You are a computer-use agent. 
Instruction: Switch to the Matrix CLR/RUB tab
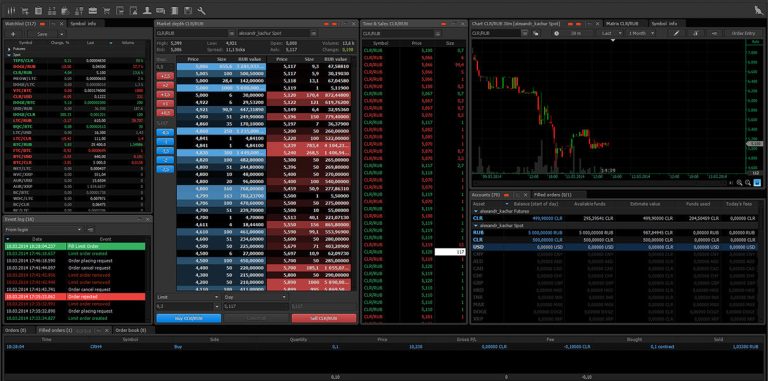tap(623, 24)
